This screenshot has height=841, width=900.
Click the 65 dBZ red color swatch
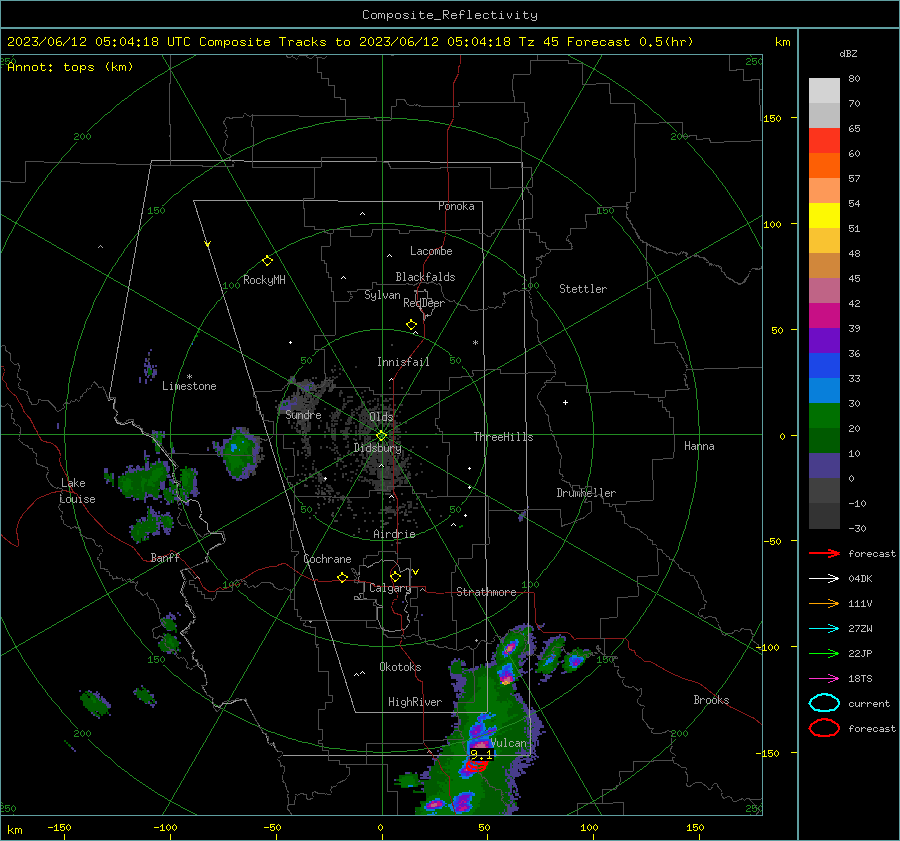coord(824,141)
